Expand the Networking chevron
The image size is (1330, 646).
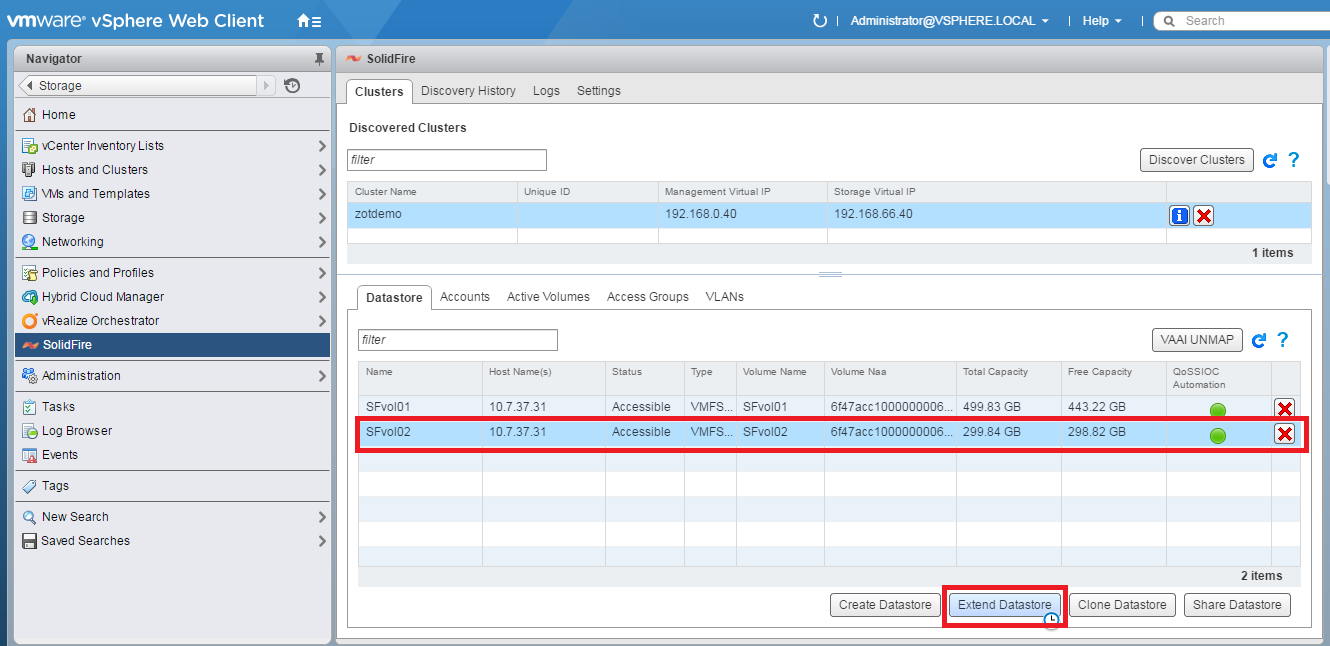[x=321, y=242]
